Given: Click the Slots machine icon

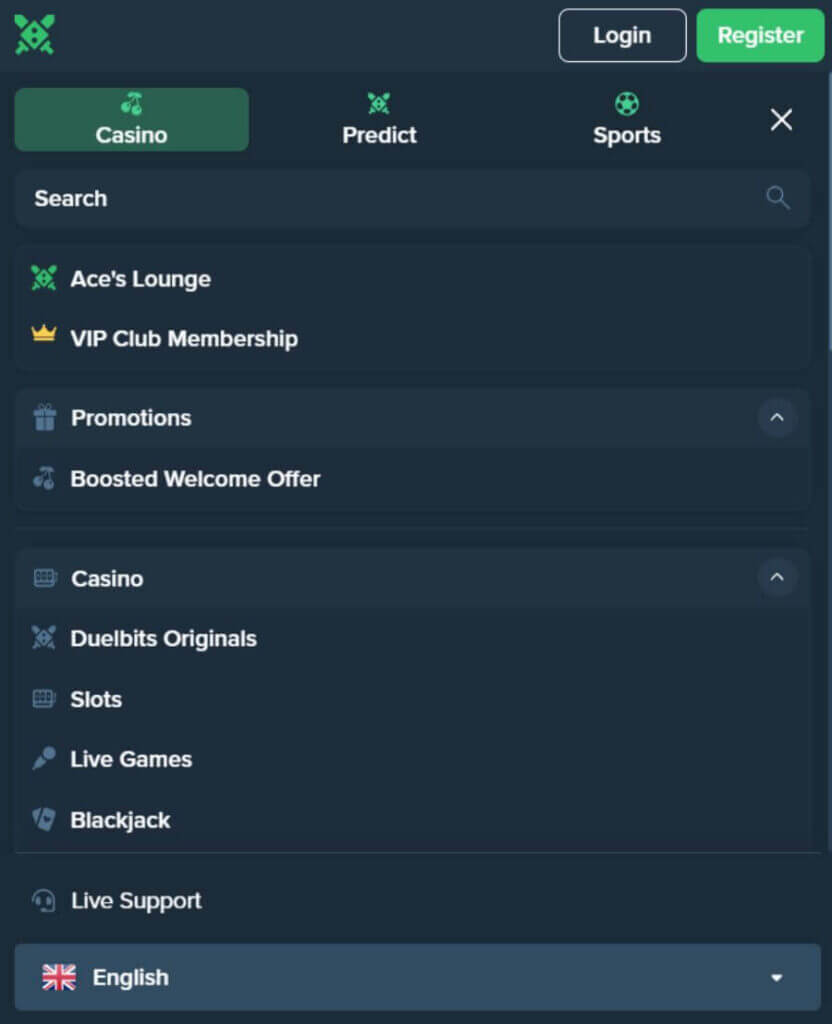Looking at the screenshot, I should [44, 699].
